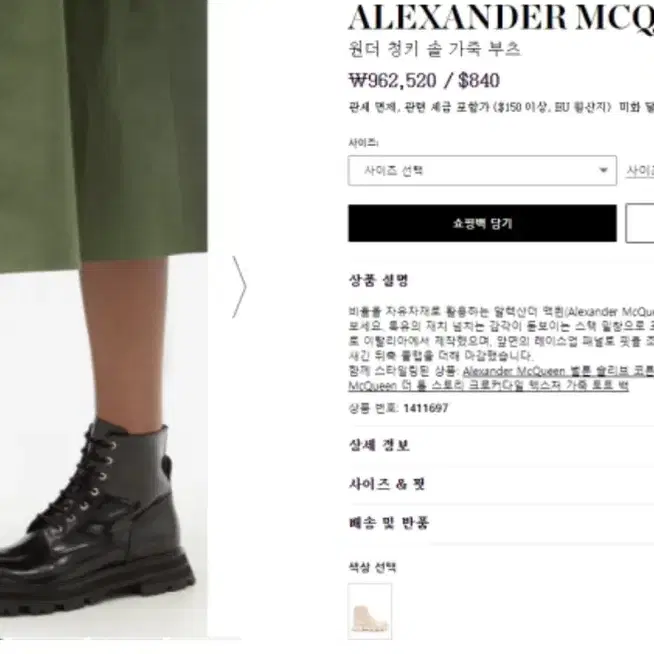This screenshot has width=654, height=654.
Task: Show next product image with right arrow
Action: point(239,287)
